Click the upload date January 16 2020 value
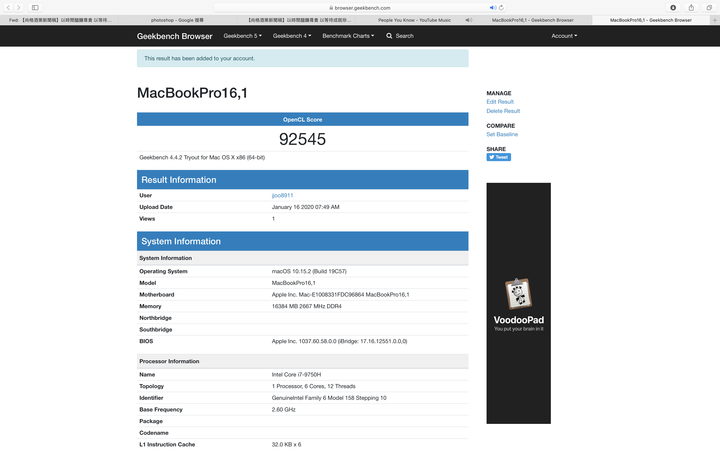The height and width of the screenshot is (450, 720). 305,207
